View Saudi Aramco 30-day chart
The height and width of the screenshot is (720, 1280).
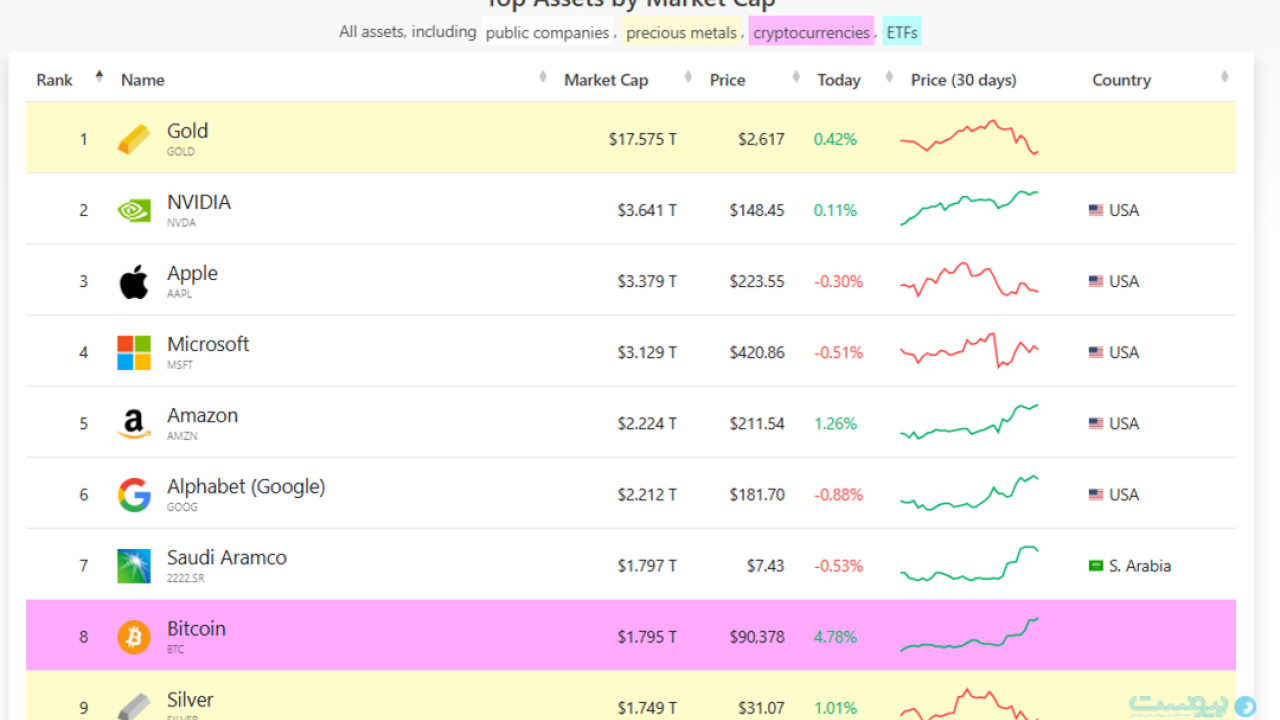pyautogui.click(x=969, y=564)
